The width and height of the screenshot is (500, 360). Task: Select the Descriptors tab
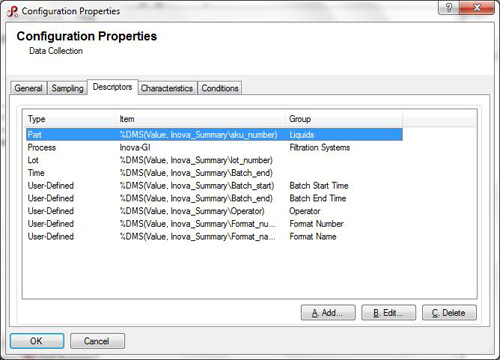tap(113, 87)
